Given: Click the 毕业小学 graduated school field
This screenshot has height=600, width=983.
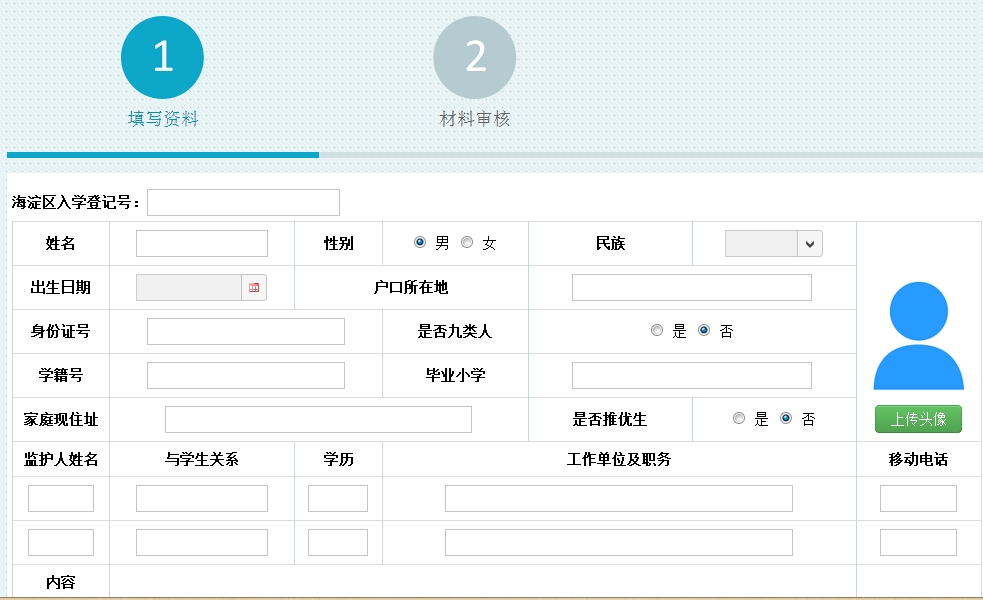Looking at the screenshot, I should [691, 375].
